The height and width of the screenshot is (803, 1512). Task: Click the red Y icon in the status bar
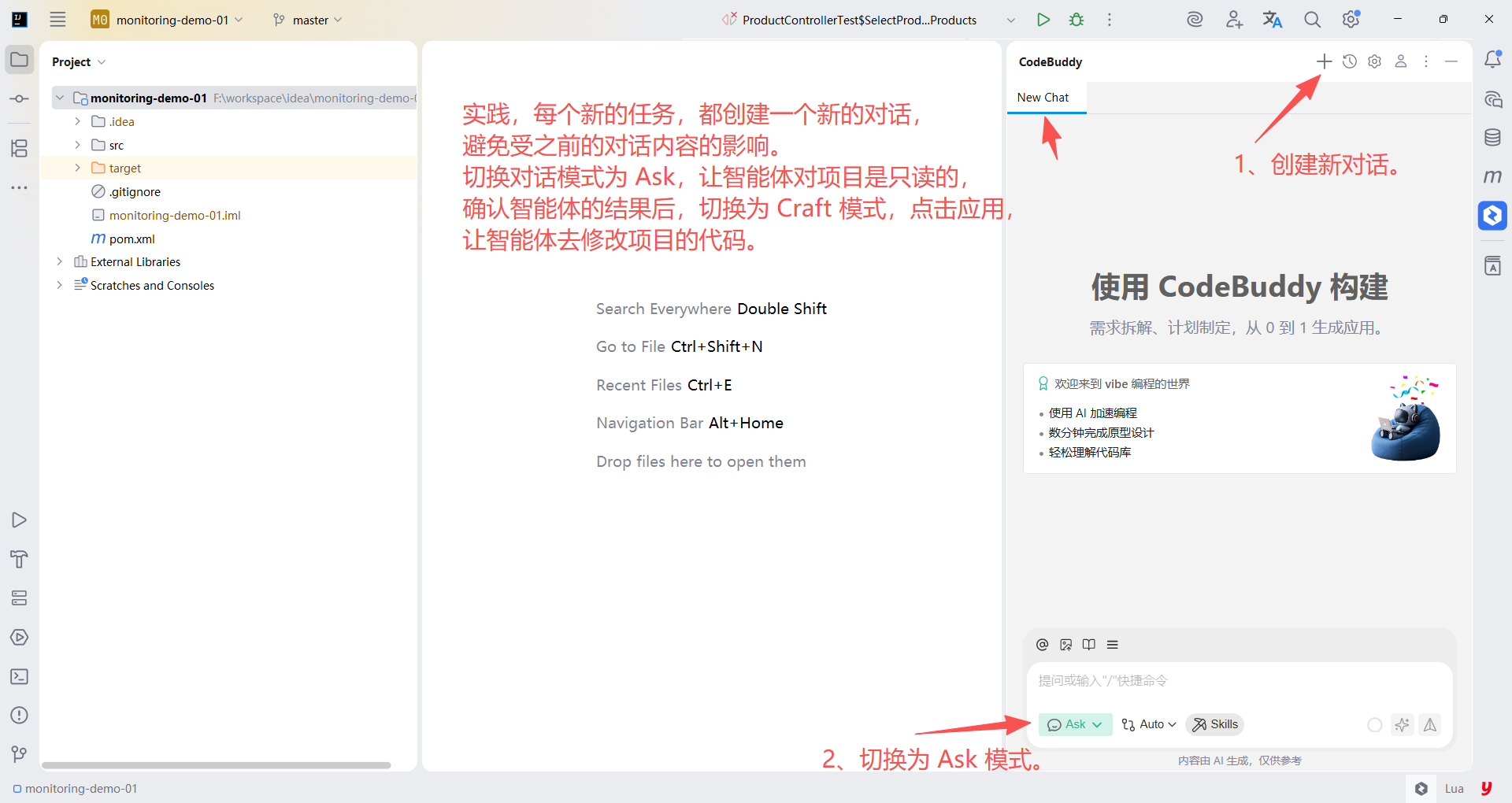1486,788
